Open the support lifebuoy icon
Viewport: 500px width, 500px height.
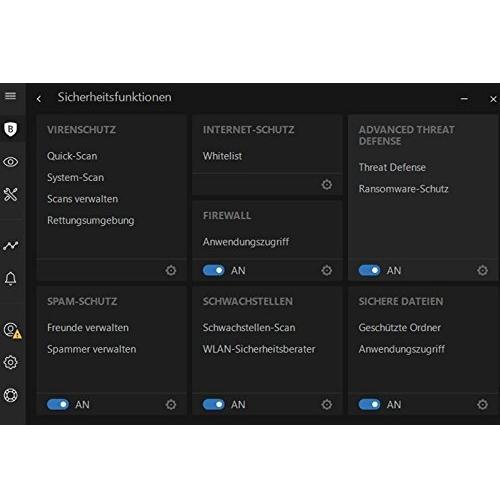click(10, 395)
